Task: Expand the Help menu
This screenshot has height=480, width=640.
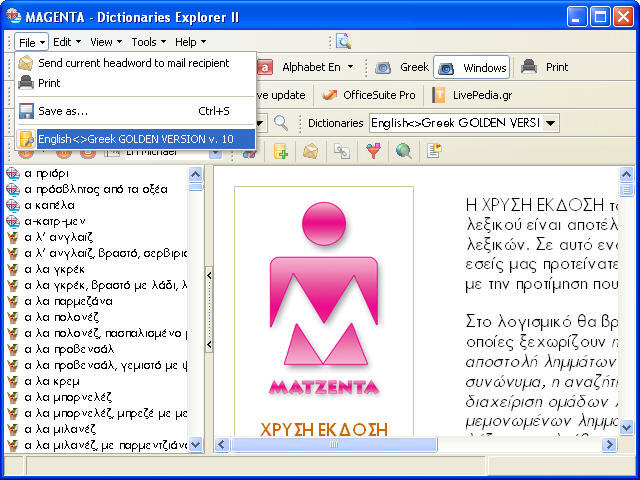Action: pos(191,42)
